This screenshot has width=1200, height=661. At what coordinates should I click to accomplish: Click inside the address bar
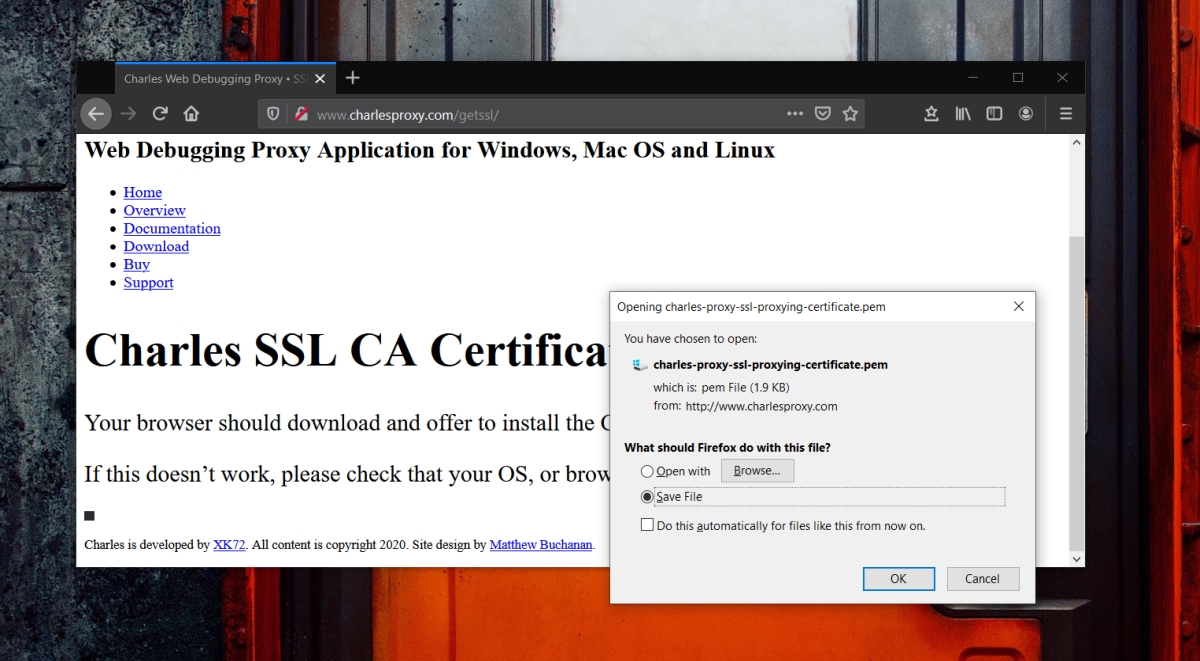[x=500, y=113]
